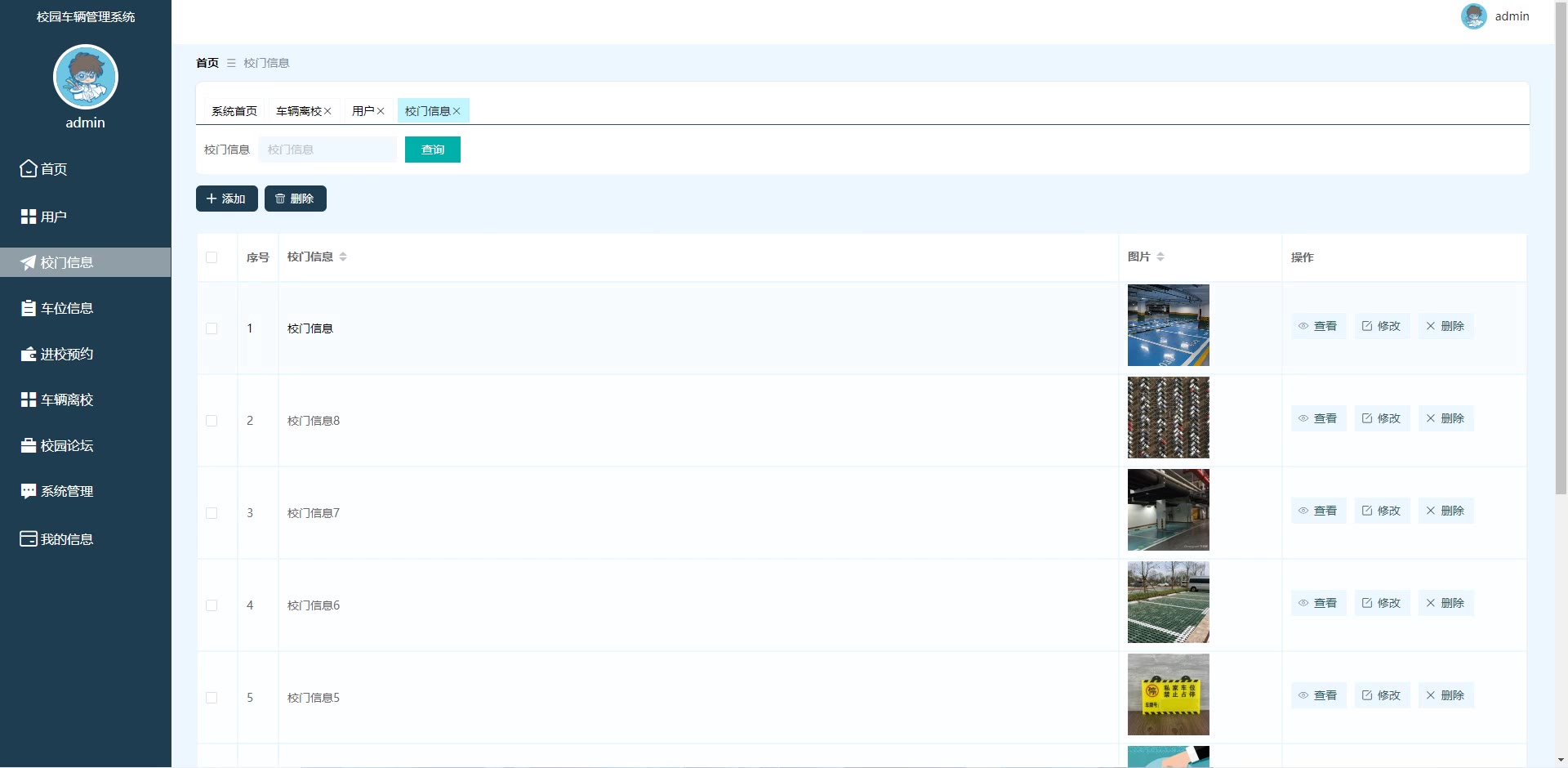Click the 校园车辆管理系统 title
The width and height of the screenshot is (1568, 768).
coord(86,16)
